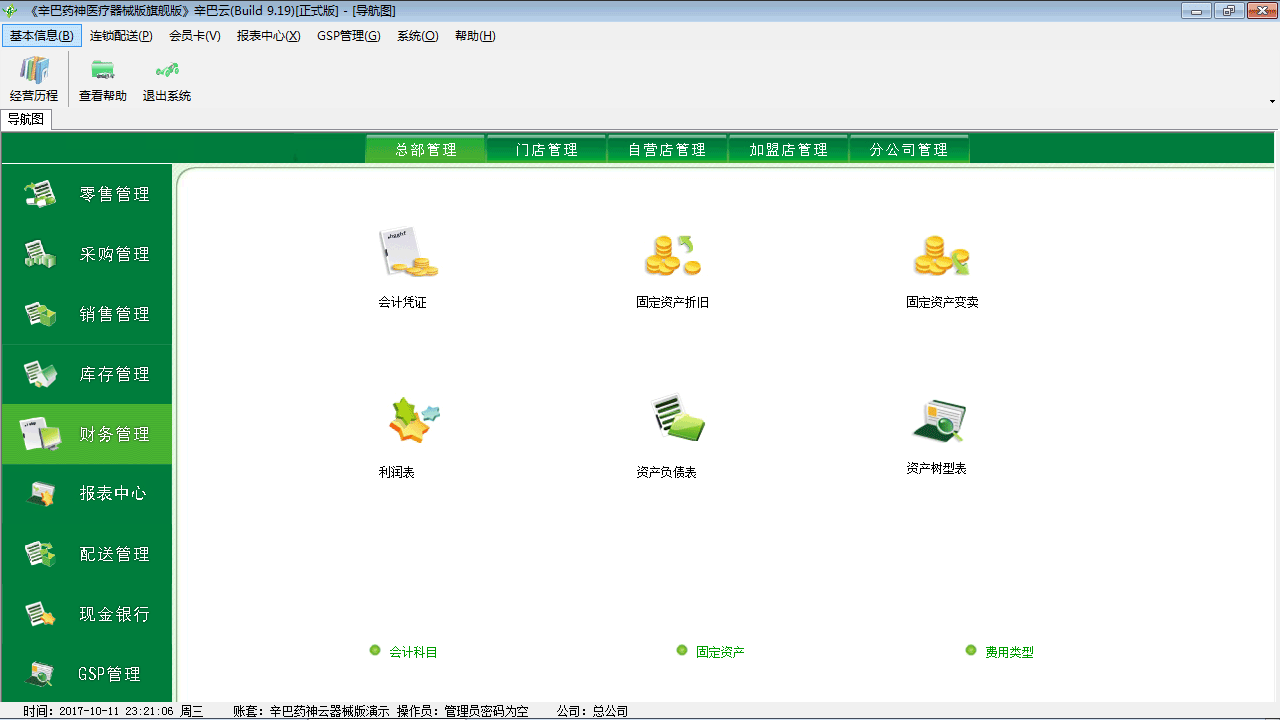This screenshot has height=720, width=1280.
Task: Open the 资产负债表 icon
Action: click(x=677, y=419)
